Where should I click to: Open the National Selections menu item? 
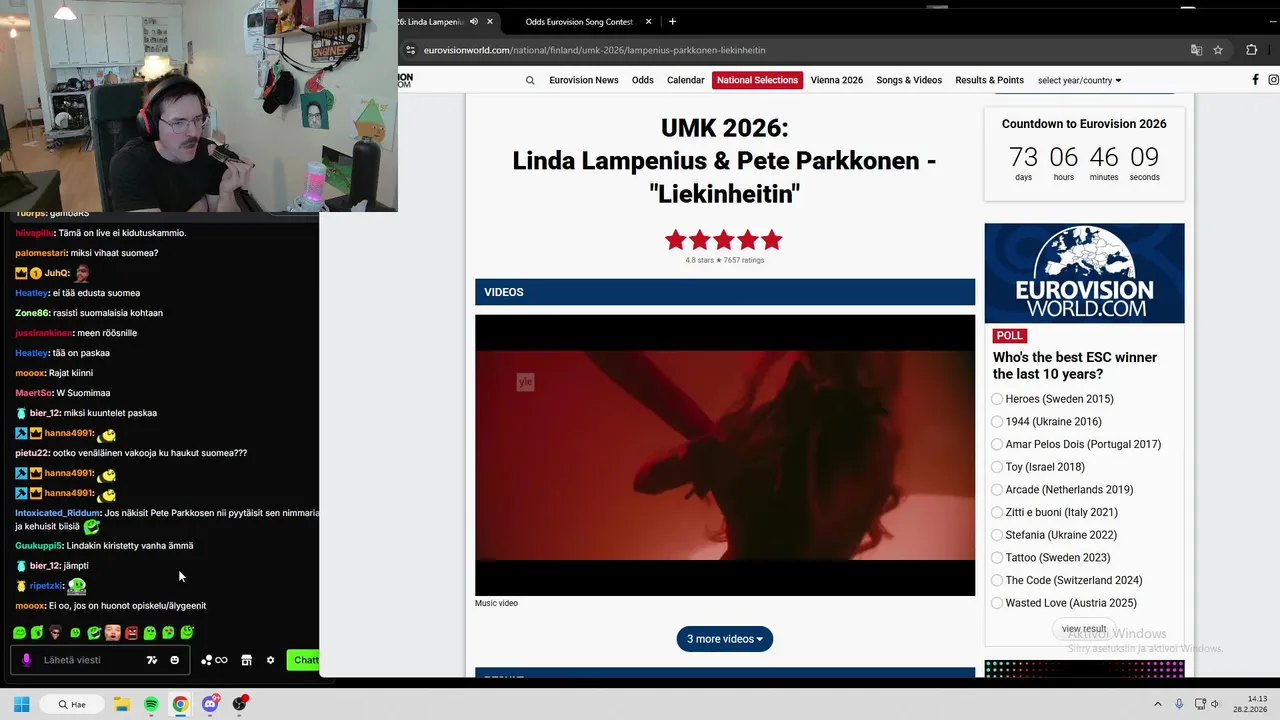tap(757, 80)
